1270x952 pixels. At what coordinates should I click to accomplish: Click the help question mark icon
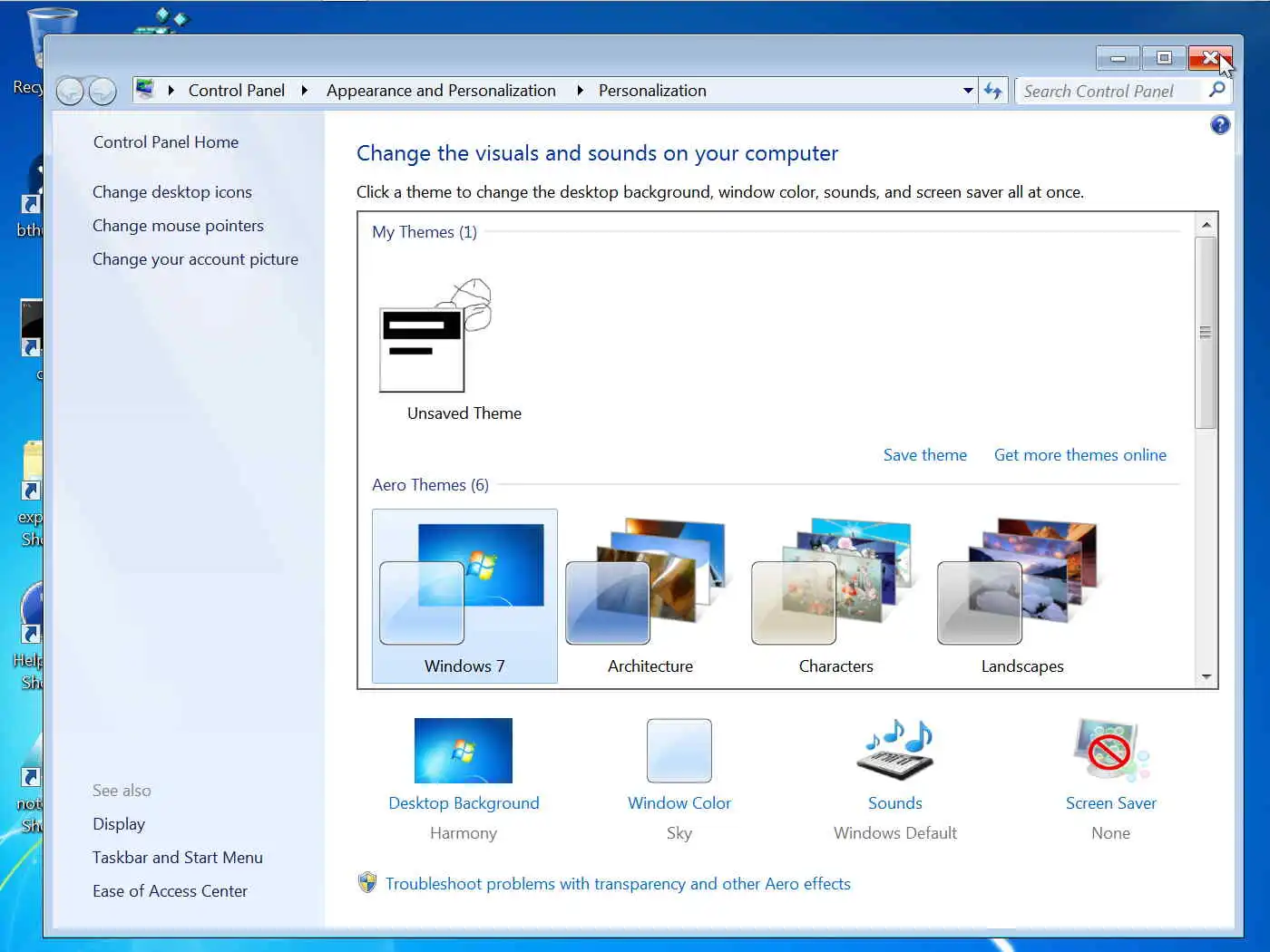[1220, 125]
